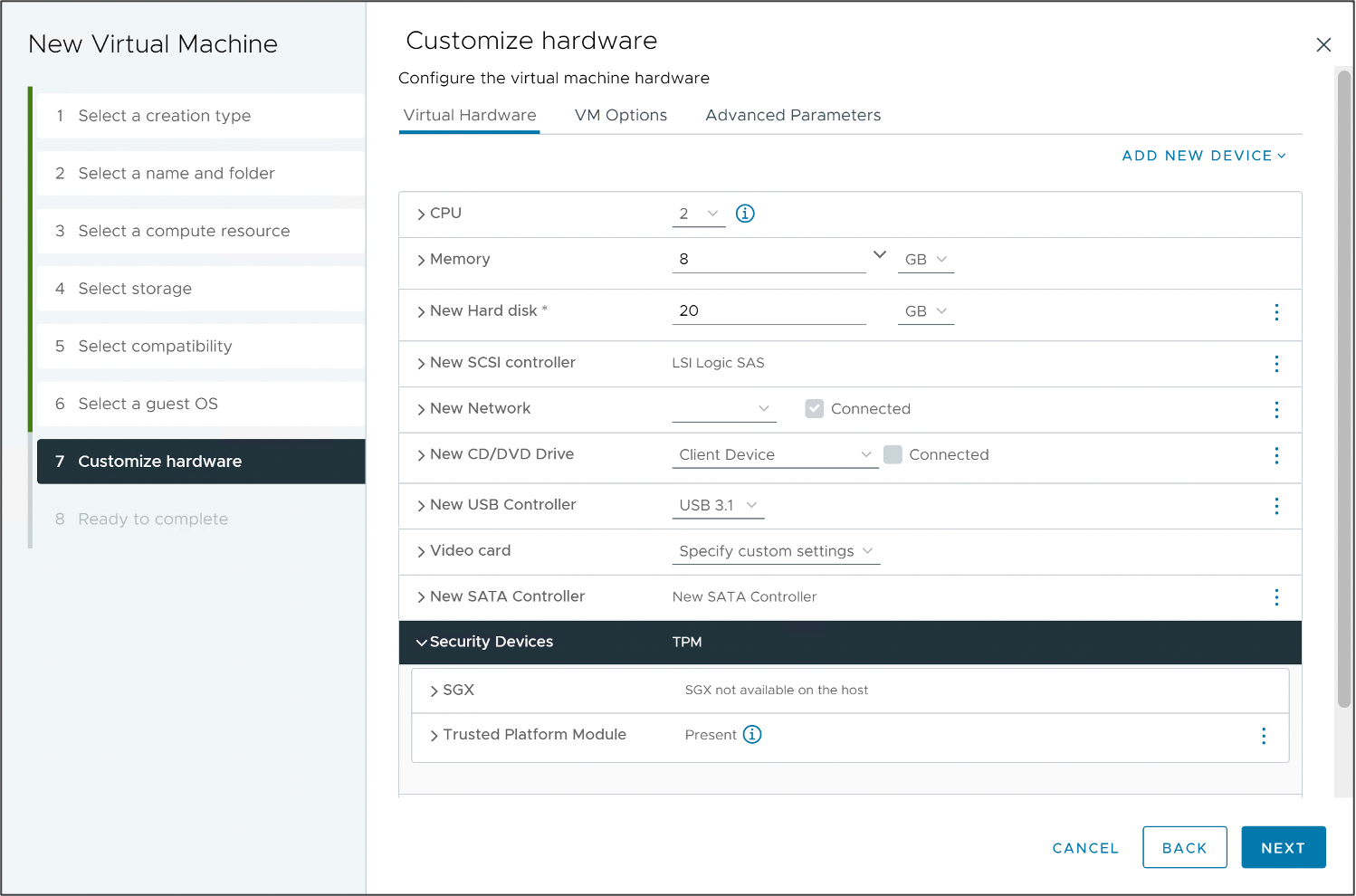Toggle New Network Connected checkbox
Screen dimensions: 1356x896
pos(815,409)
